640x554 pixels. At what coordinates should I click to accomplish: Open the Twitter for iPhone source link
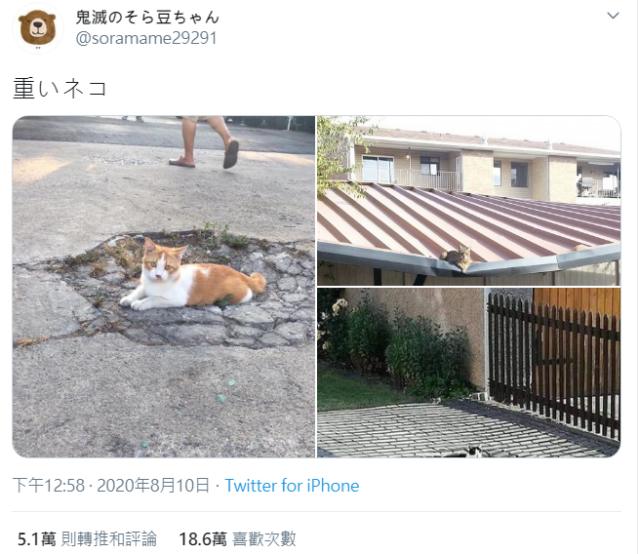292,486
